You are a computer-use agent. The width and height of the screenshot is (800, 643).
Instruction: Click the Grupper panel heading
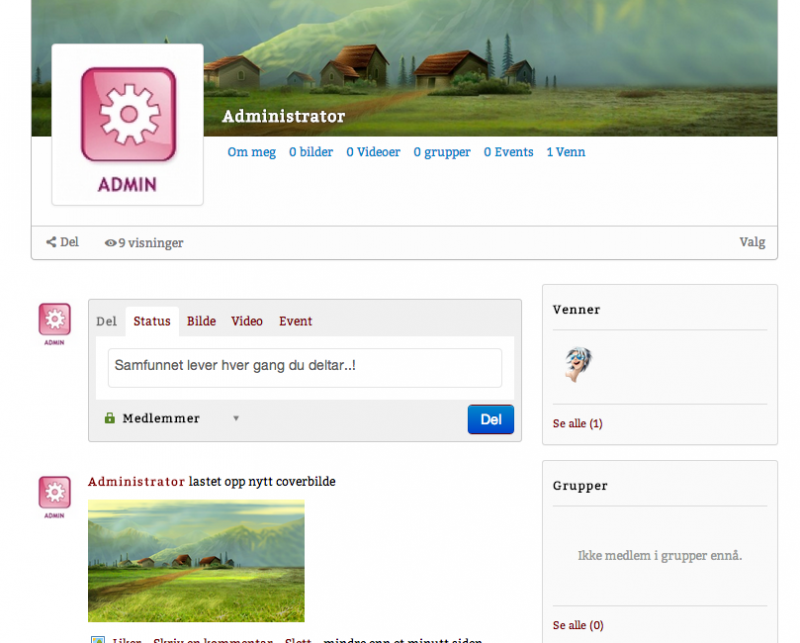point(580,486)
